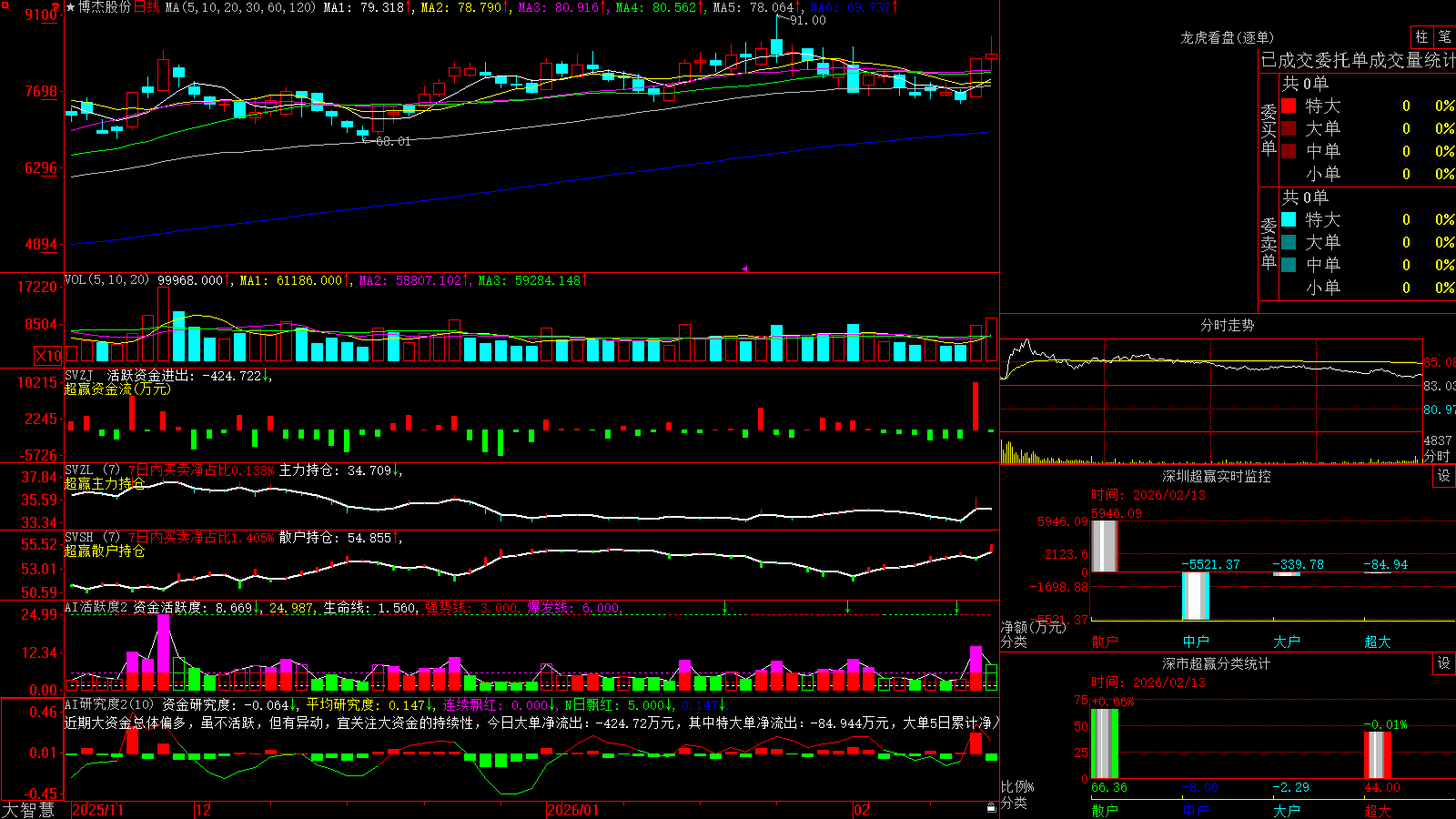This screenshot has width=1456, height=819.
Task: Click the 已成交委托单成交量统计 header
Action: click(1358, 61)
